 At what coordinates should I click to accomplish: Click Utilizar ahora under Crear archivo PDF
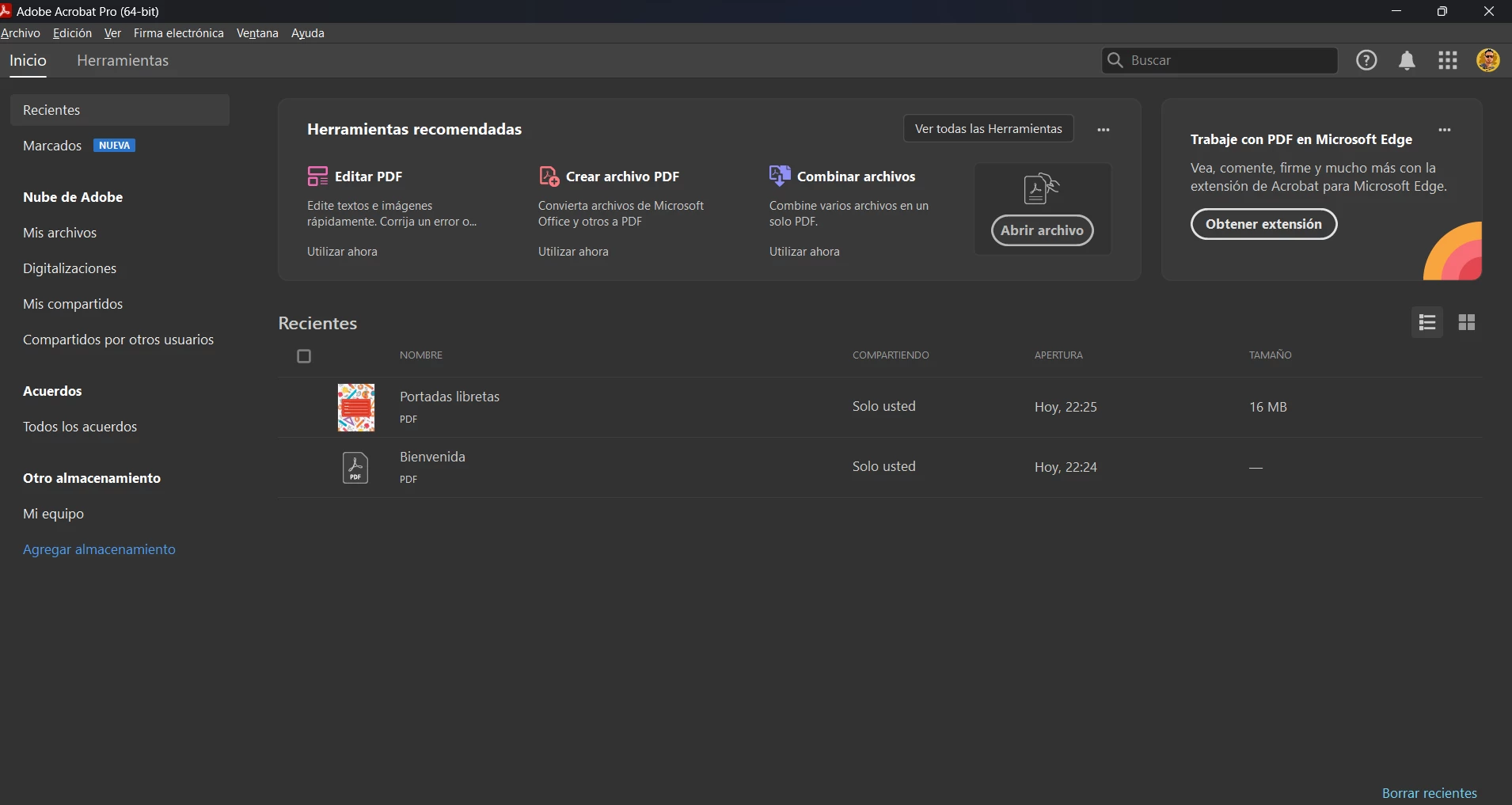click(x=573, y=252)
